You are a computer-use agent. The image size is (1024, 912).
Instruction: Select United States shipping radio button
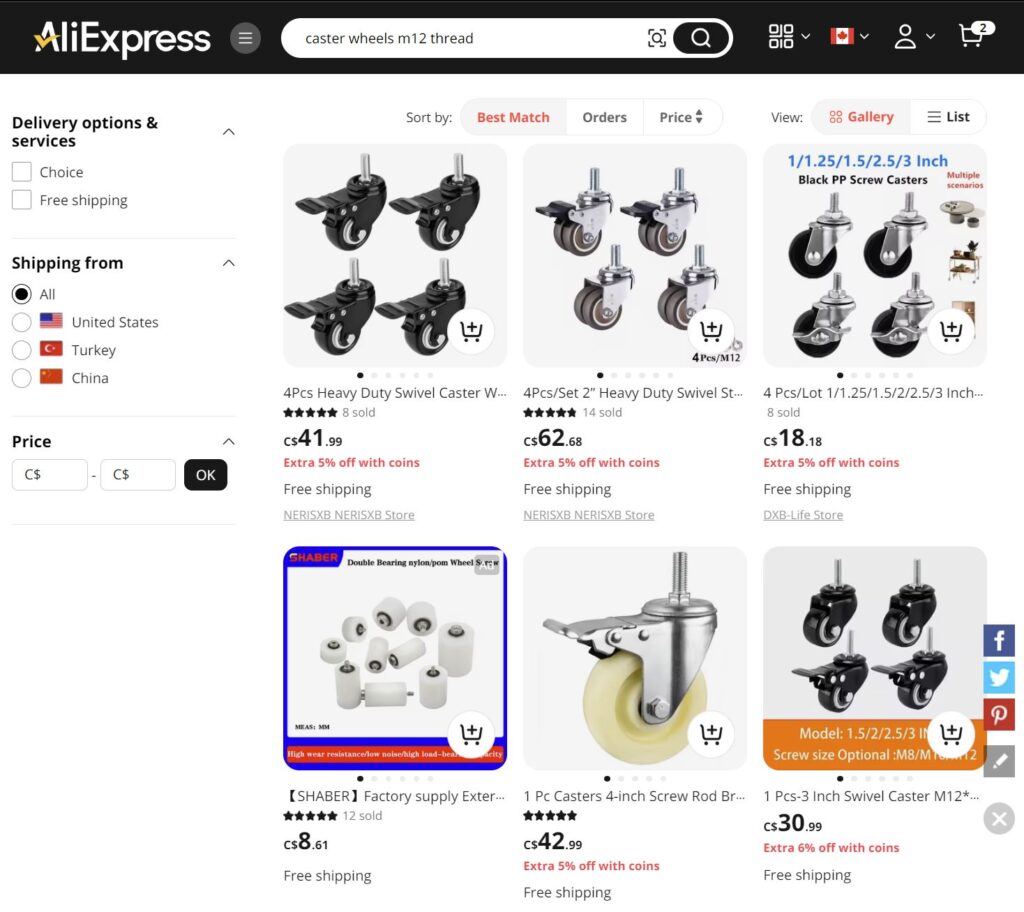[22, 322]
